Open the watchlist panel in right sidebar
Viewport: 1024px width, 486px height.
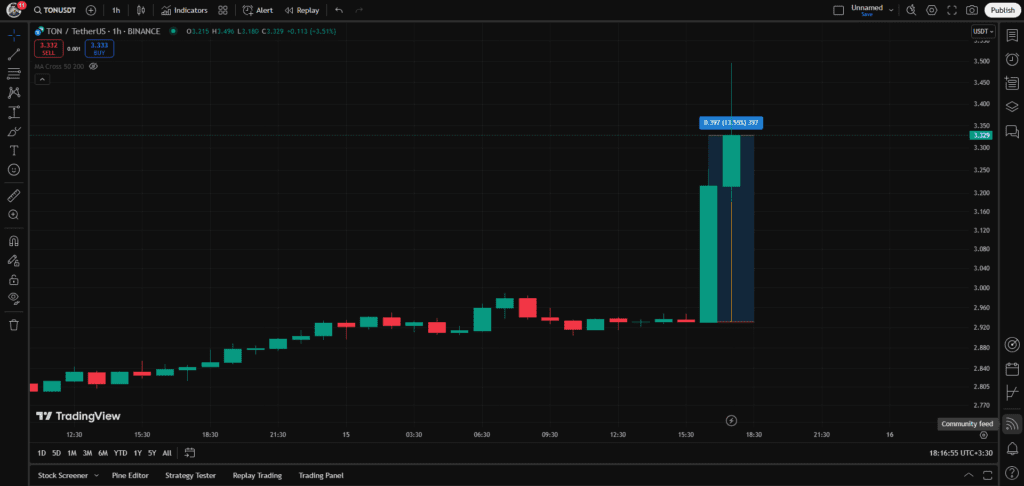(x=1012, y=35)
